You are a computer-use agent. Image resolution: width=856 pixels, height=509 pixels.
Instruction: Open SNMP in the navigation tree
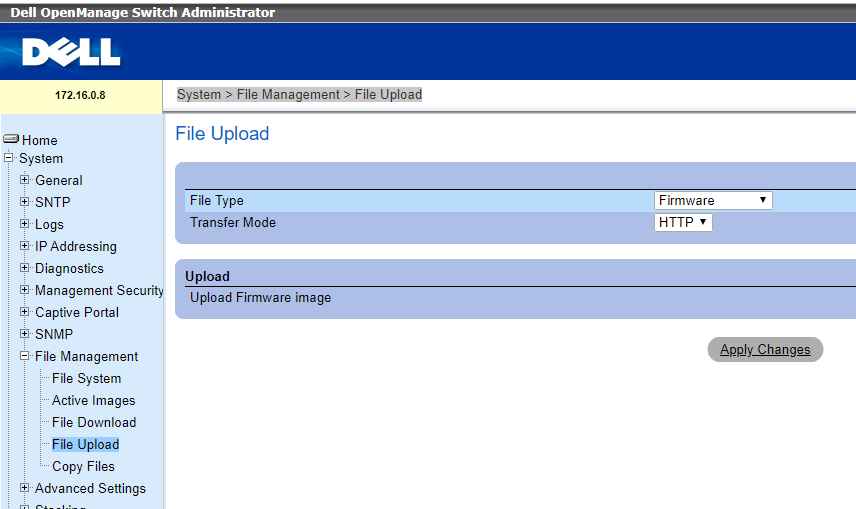[x=54, y=334]
